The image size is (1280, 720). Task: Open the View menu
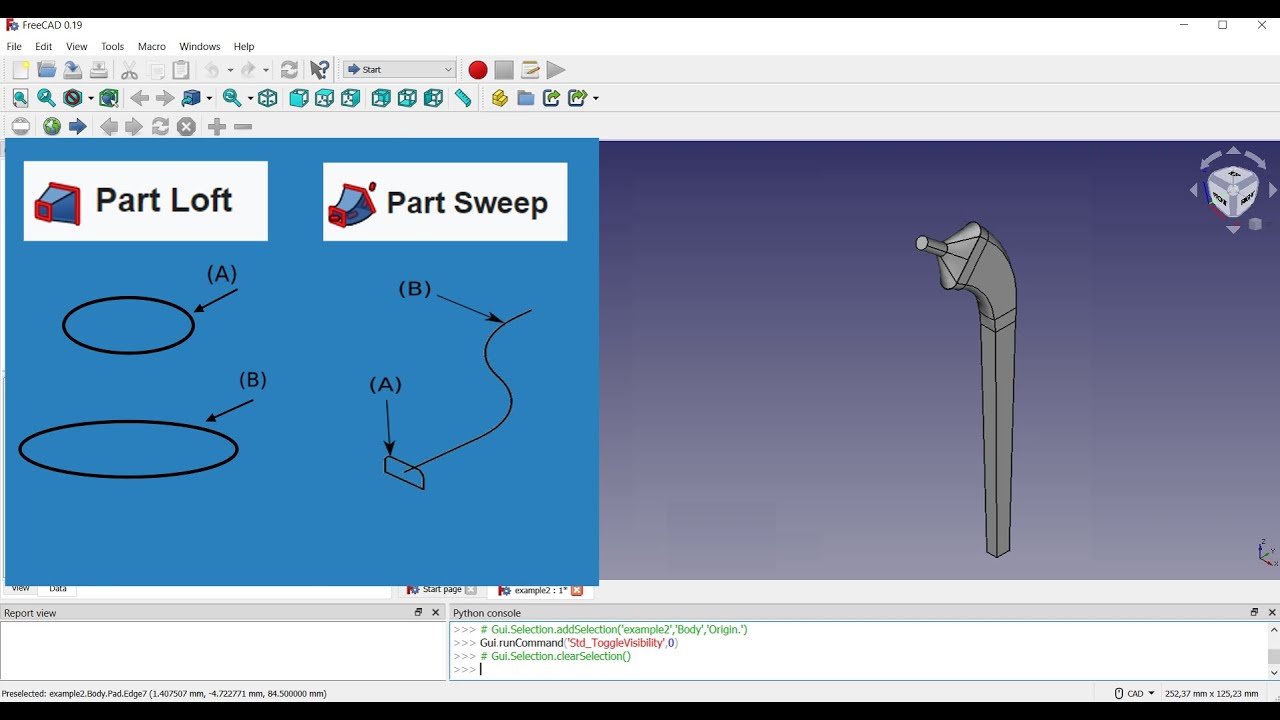77,47
